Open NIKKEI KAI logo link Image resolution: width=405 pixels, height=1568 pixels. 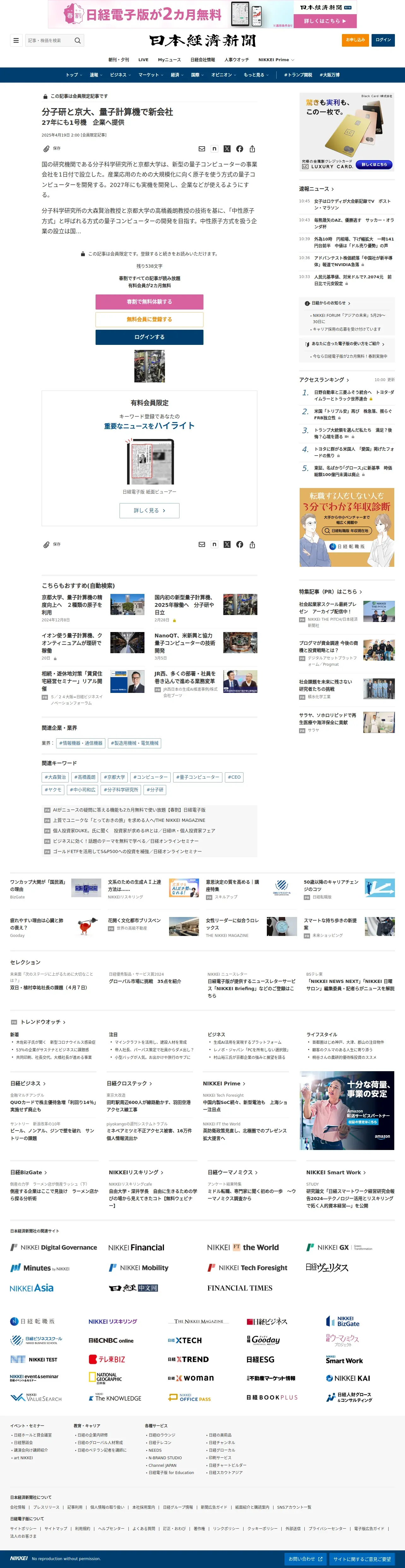348,1378
